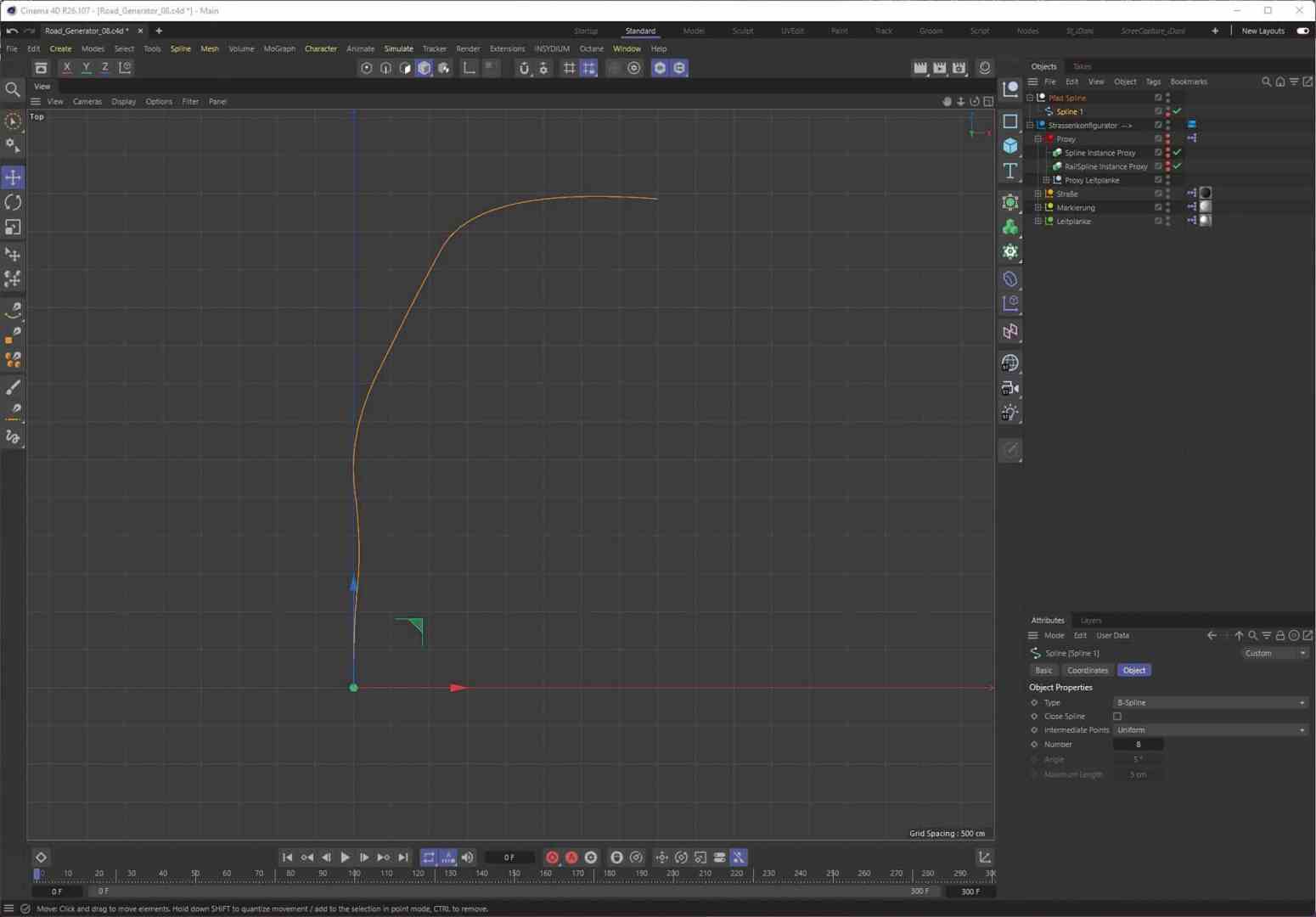Image resolution: width=1316 pixels, height=917 pixels.
Task: Select the Leitplanke object in the Object Manager
Action: [x=1073, y=221]
